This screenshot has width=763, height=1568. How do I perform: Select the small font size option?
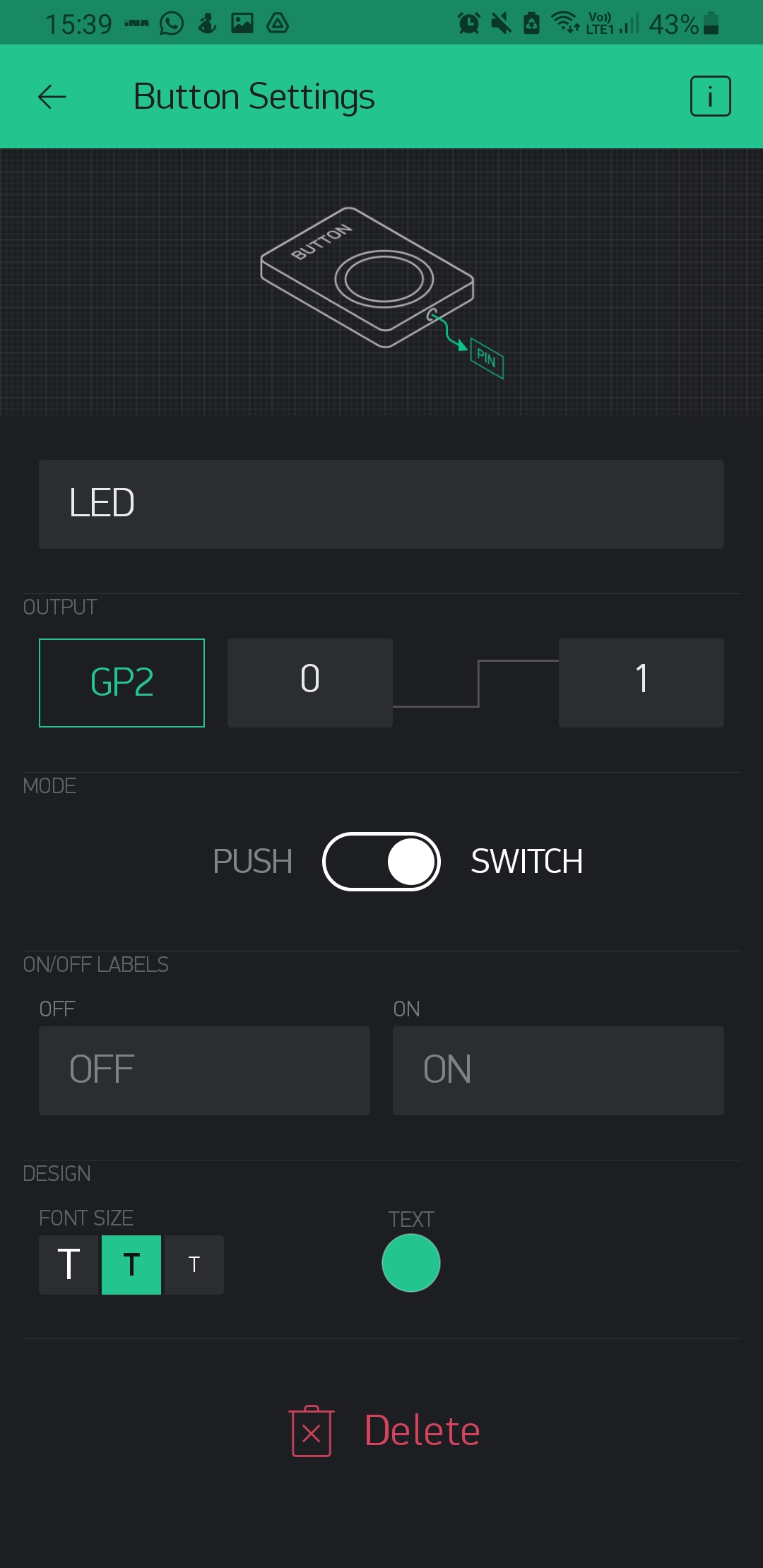(x=194, y=1264)
